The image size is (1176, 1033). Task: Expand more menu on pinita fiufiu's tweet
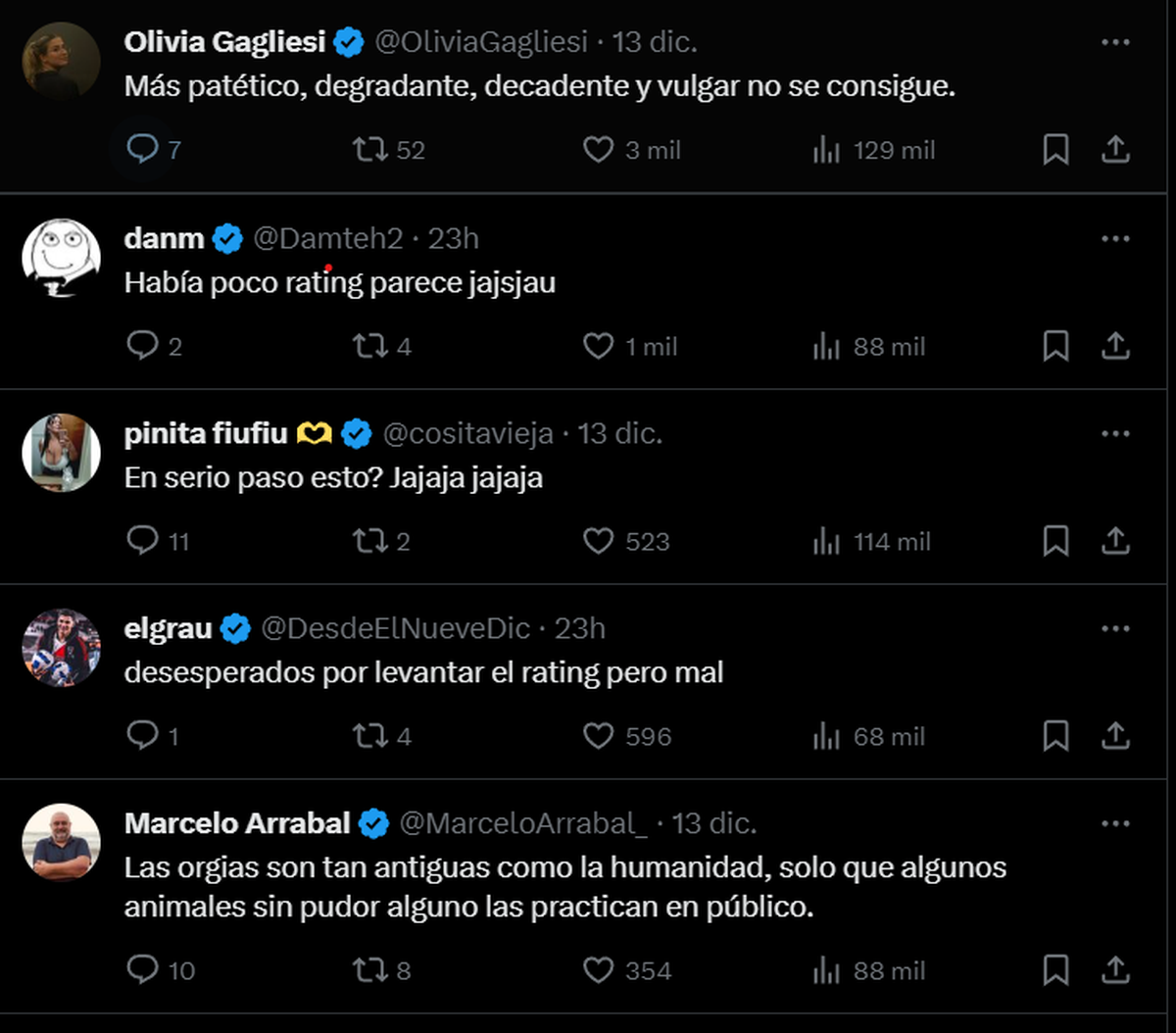(1115, 433)
